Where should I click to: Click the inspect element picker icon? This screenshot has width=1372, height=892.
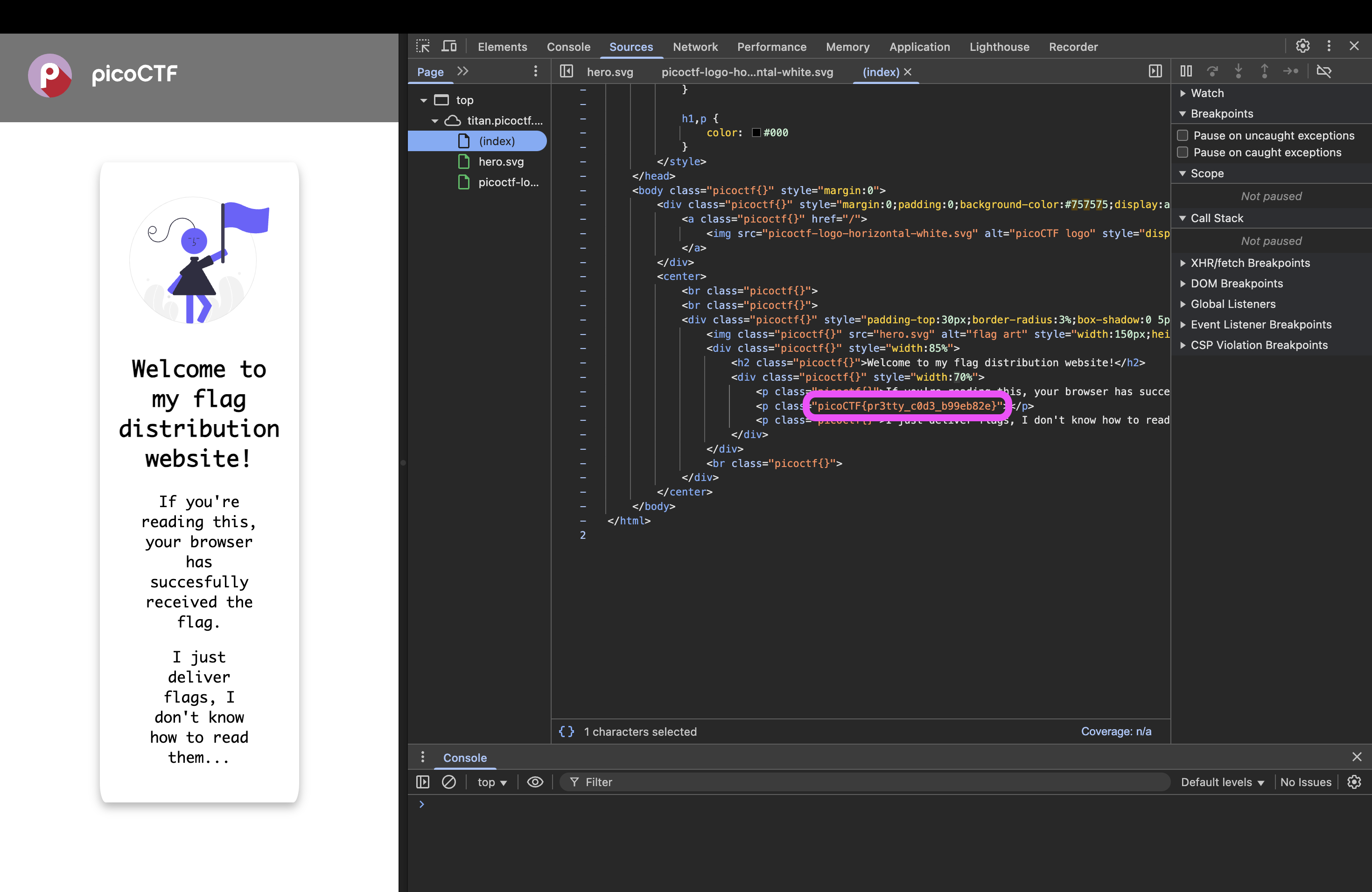tap(422, 46)
